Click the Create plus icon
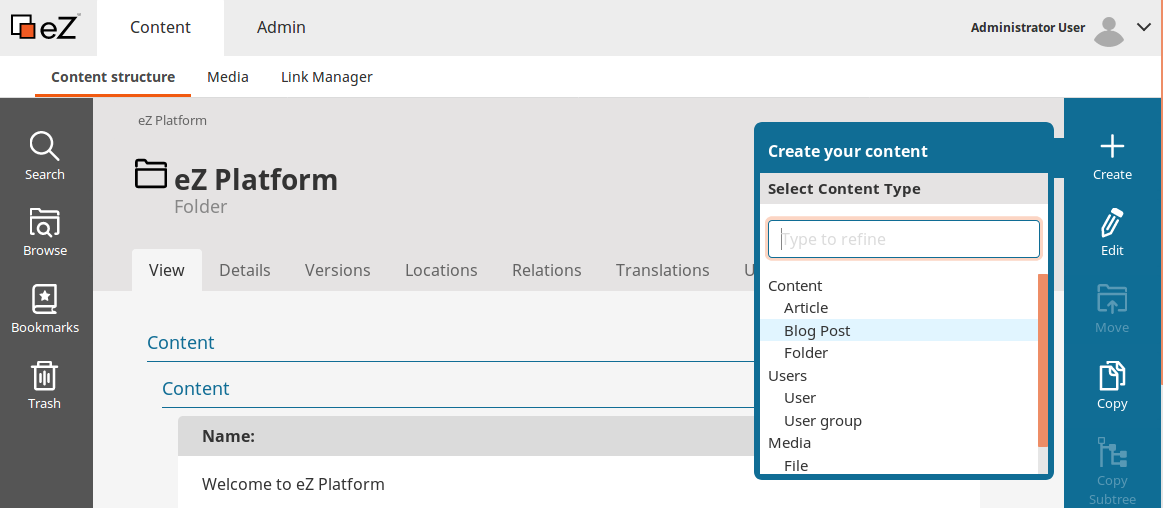This screenshot has width=1163, height=508. (x=1112, y=147)
